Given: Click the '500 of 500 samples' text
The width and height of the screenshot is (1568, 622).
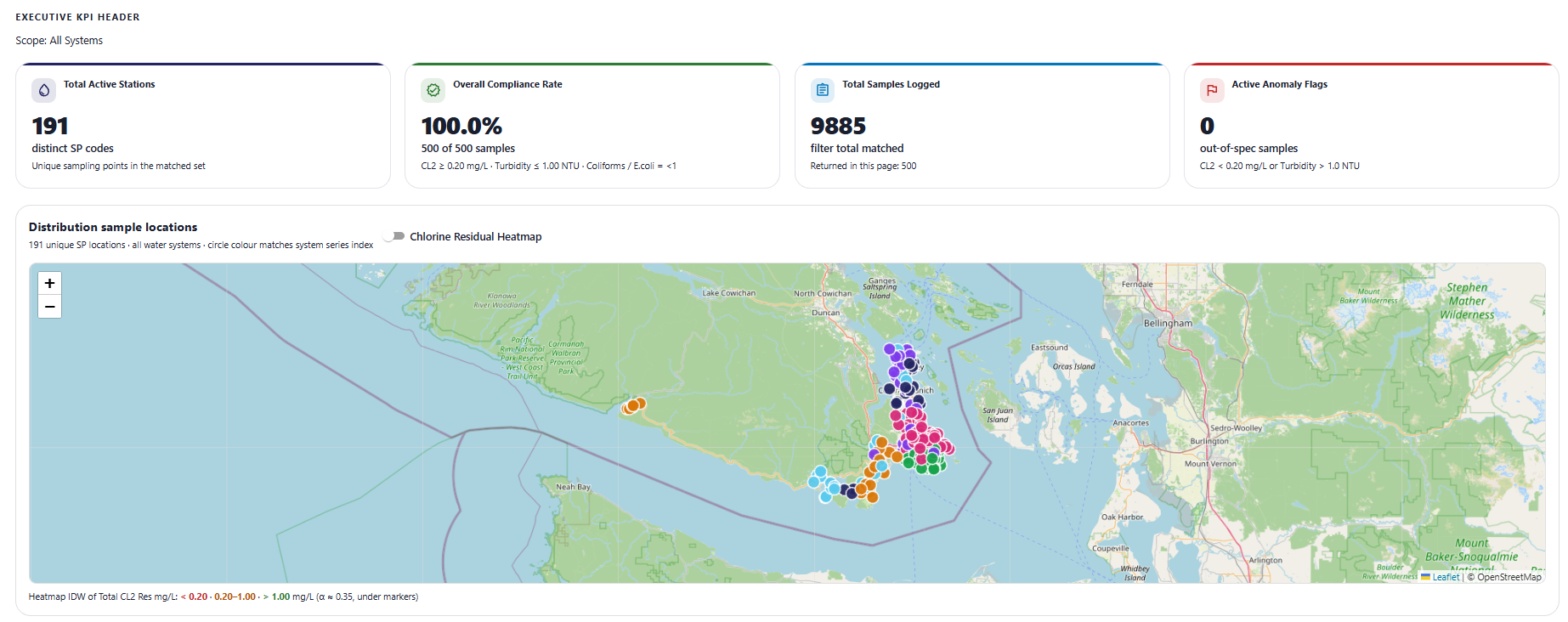Looking at the screenshot, I should click(x=468, y=148).
